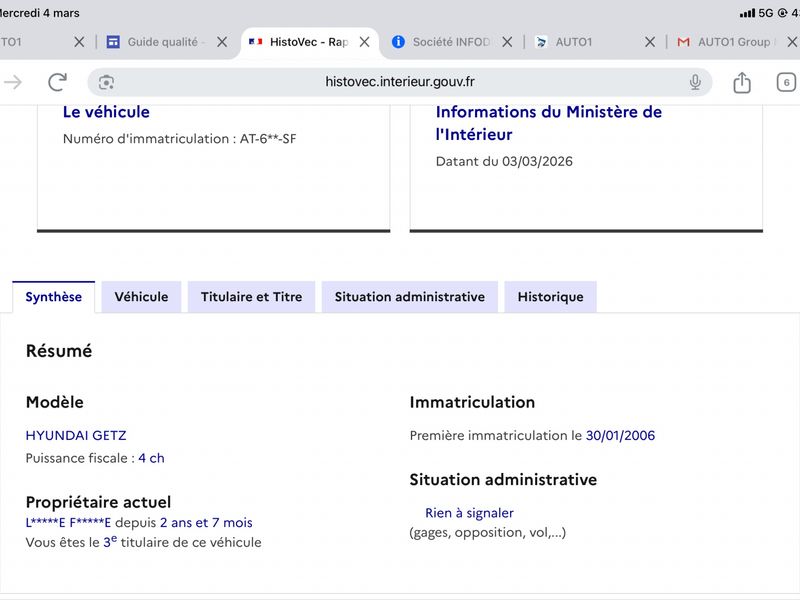Image resolution: width=800 pixels, height=600 pixels.
Task: Close the Guide qualité tab
Action: point(222,42)
